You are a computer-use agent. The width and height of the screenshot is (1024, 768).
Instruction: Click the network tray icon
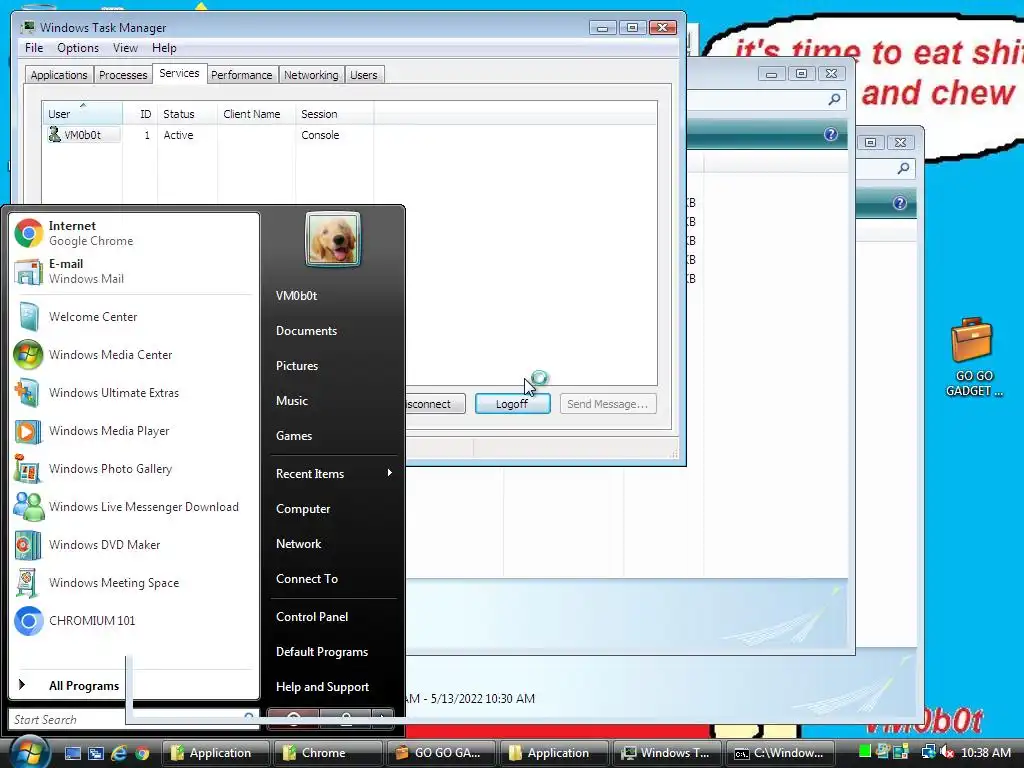(927, 752)
